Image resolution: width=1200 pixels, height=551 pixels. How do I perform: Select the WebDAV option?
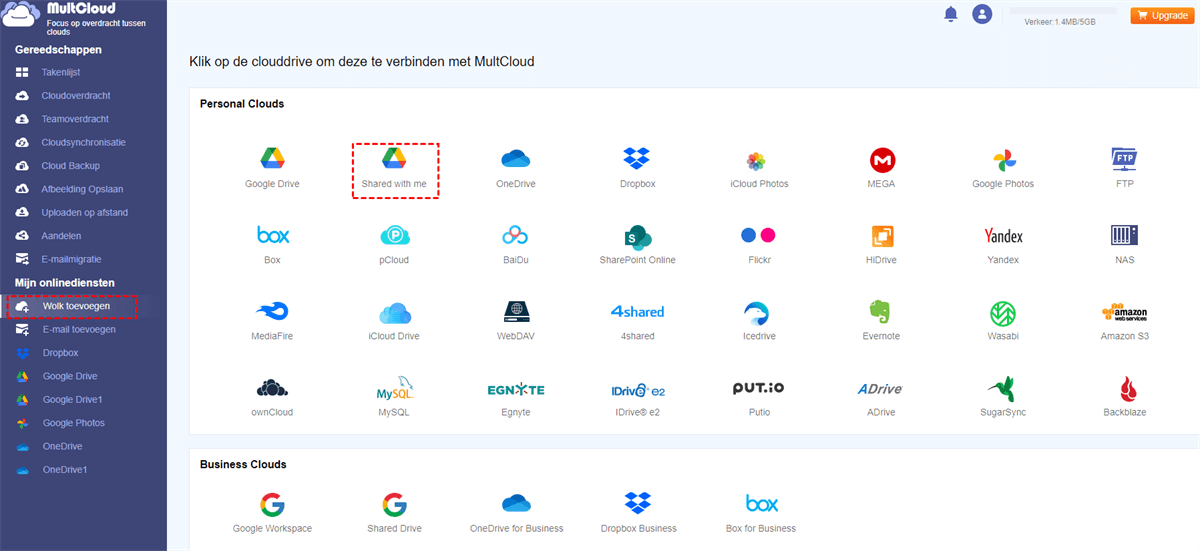(x=515, y=320)
